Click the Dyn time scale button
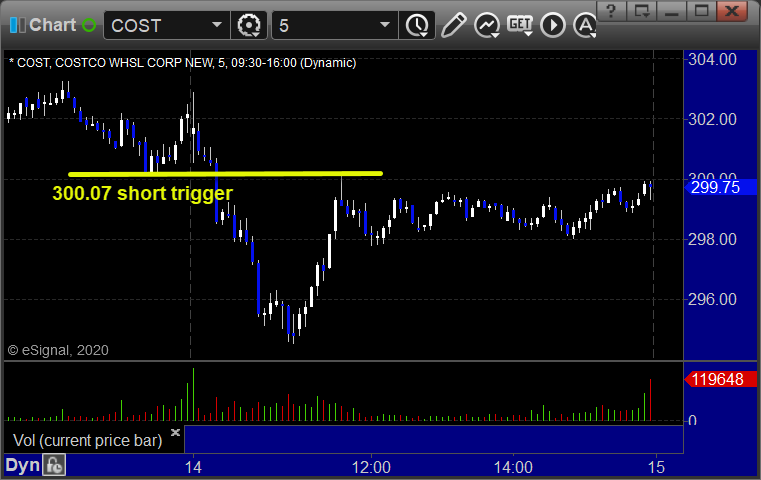The width and height of the screenshot is (761, 480). click(x=23, y=465)
